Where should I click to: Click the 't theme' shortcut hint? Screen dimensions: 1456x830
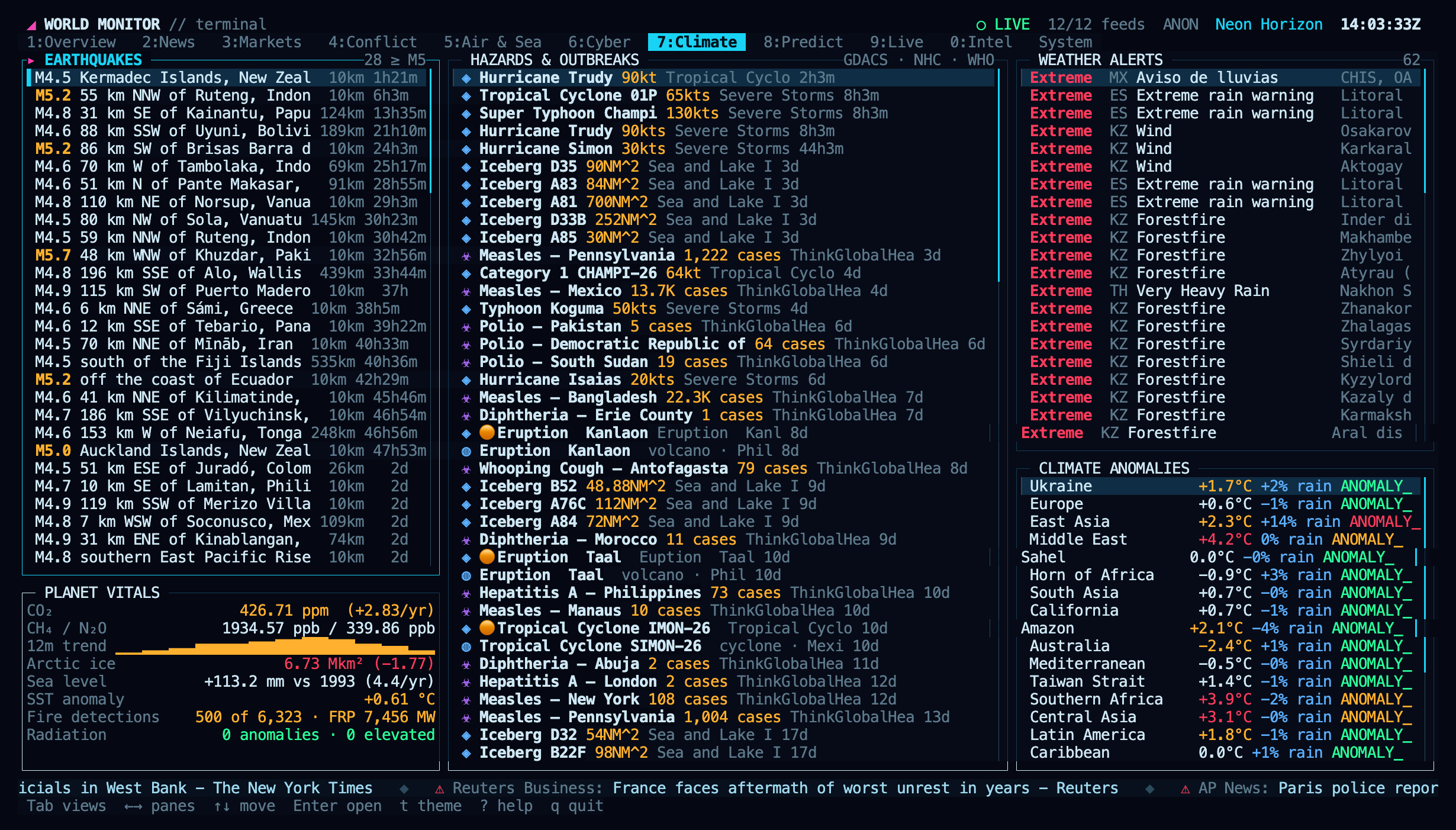[x=430, y=806]
